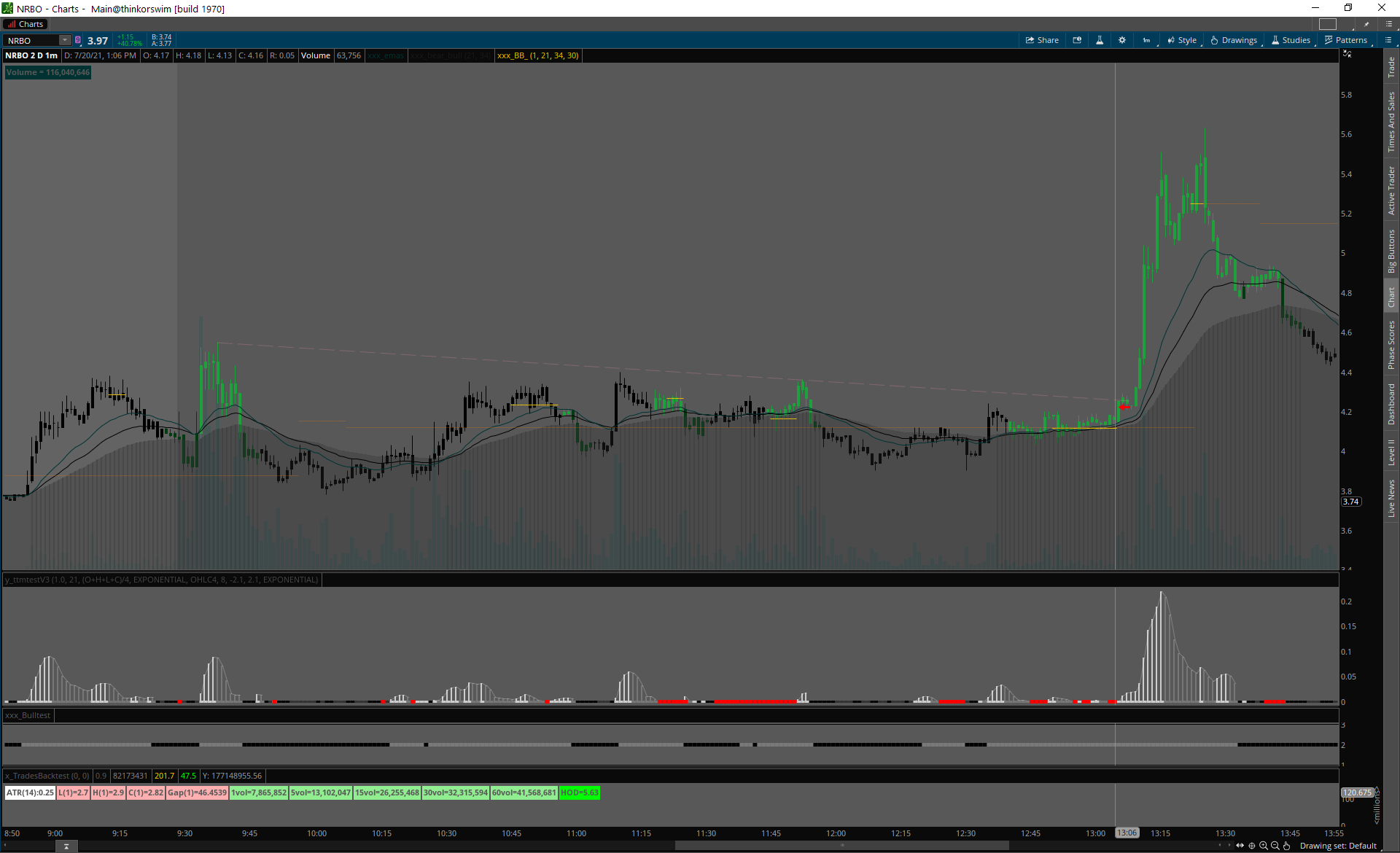Click the zoom out magnifier icon
The height and width of the screenshot is (853, 1400).
1275,846
